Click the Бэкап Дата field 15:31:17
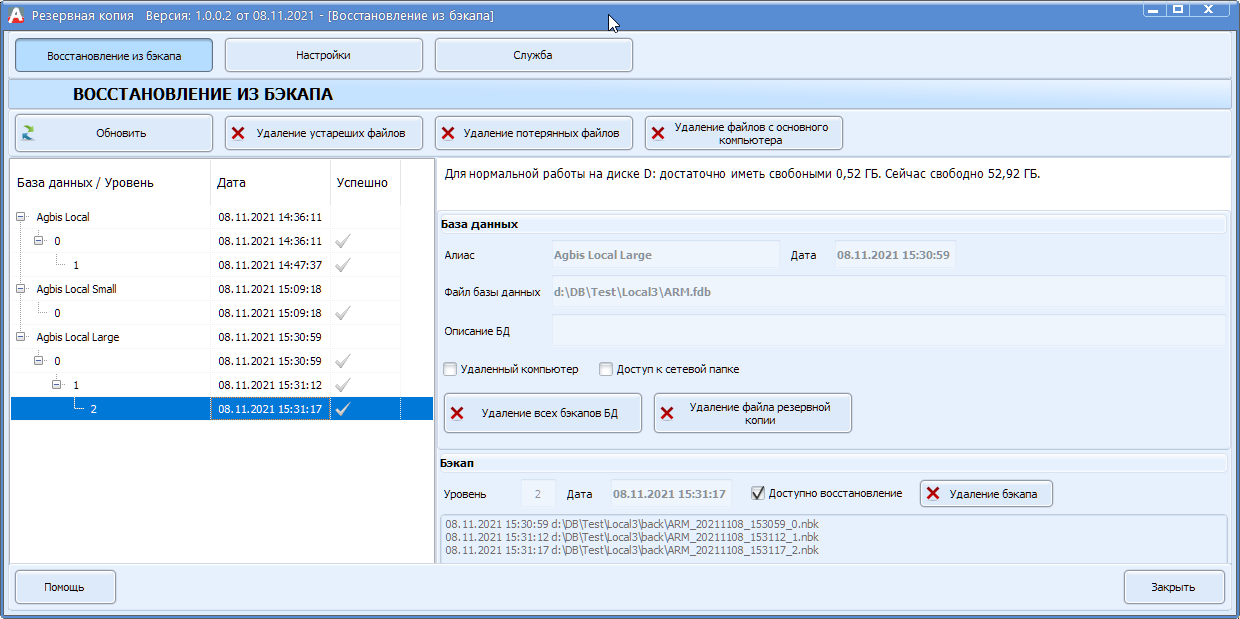This screenshot has width=1240, height=619. point(671,494)
